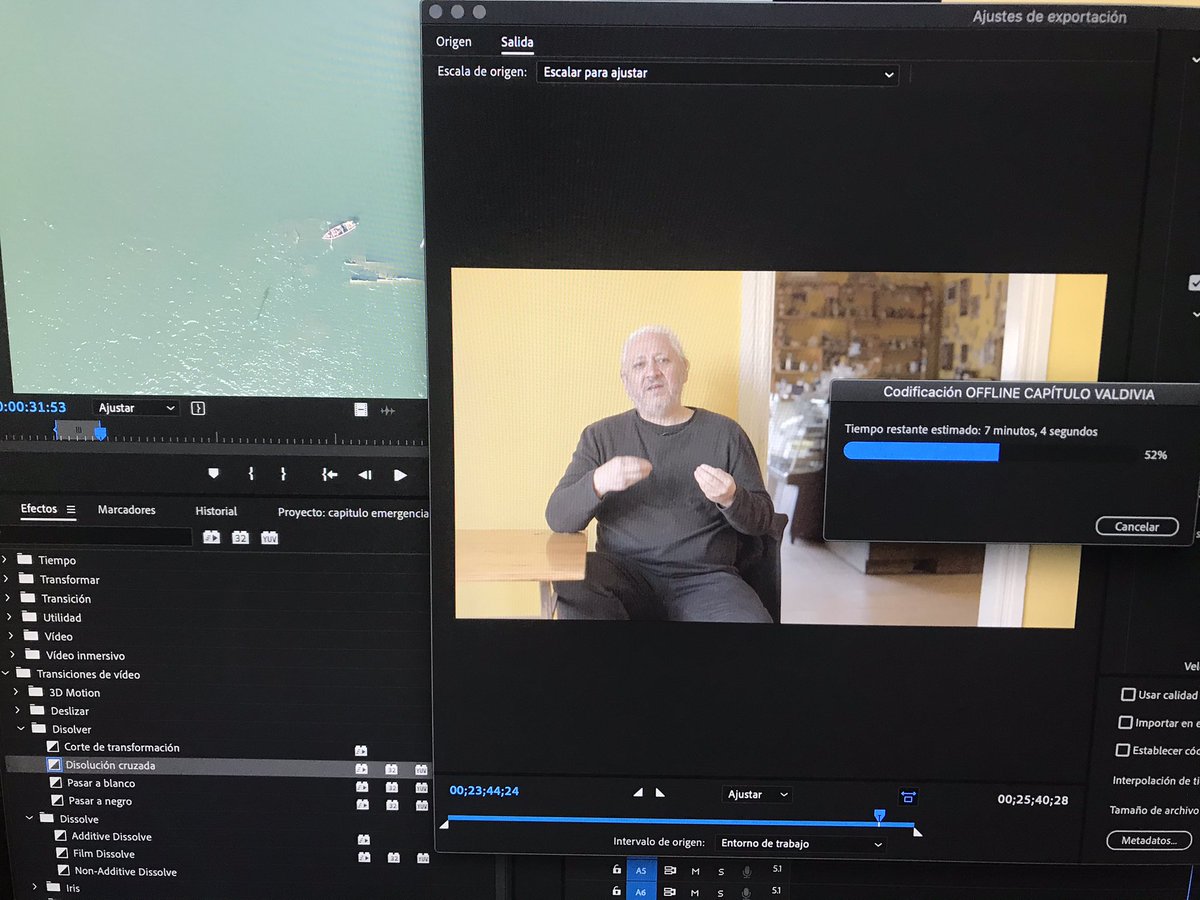Click the A5 sync lock icon
The height and width of the screenshot is (900, 1200).
pos(670,871)
